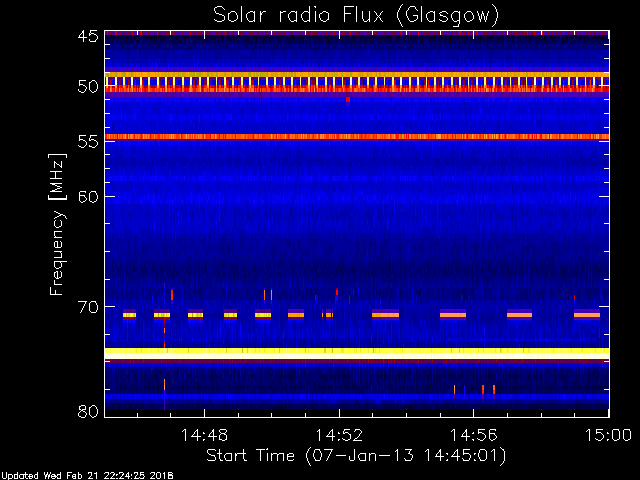Click the 14:48 time tick label

204,435
